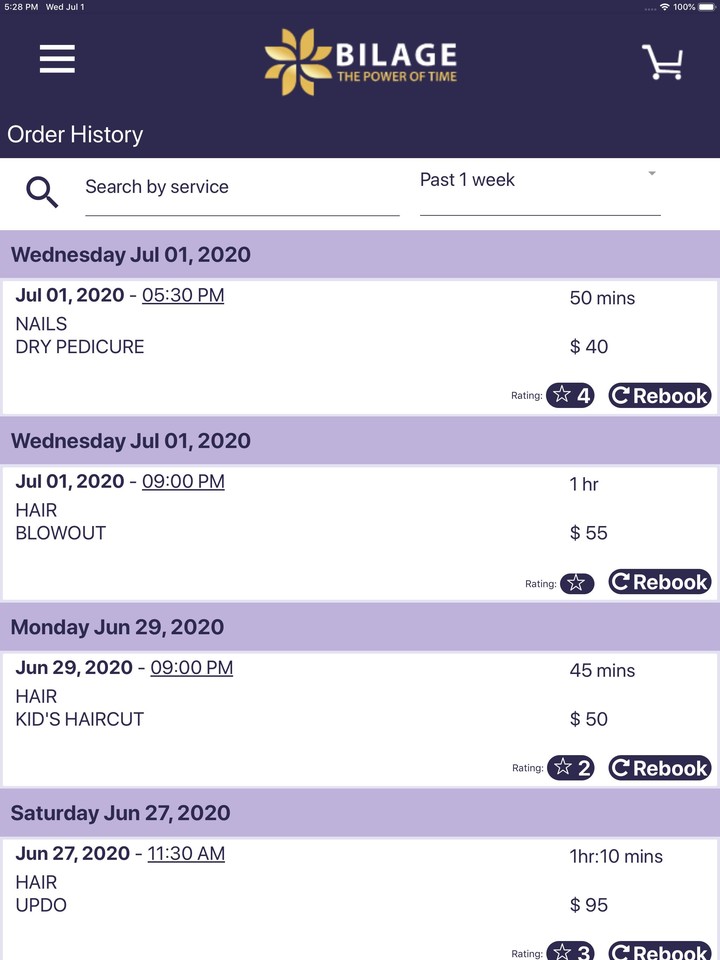Focus the Search by service field
Image resolution: width=720 pixels, height=960 pixels.
coord(242,188)
